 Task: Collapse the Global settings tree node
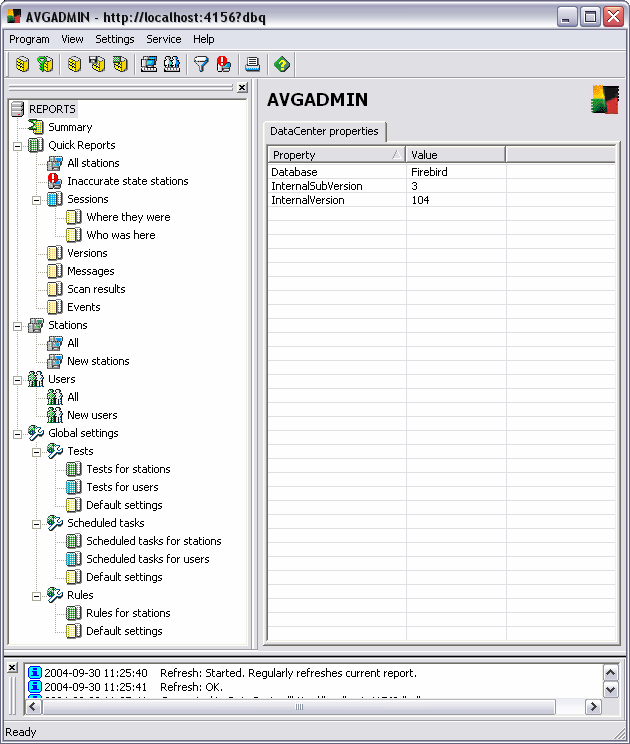click(x=18, y=433)
